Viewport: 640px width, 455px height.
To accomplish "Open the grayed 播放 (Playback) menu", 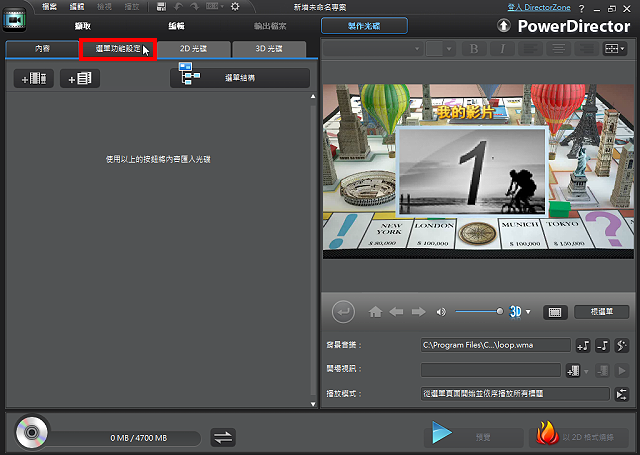I will click(132, 7).
